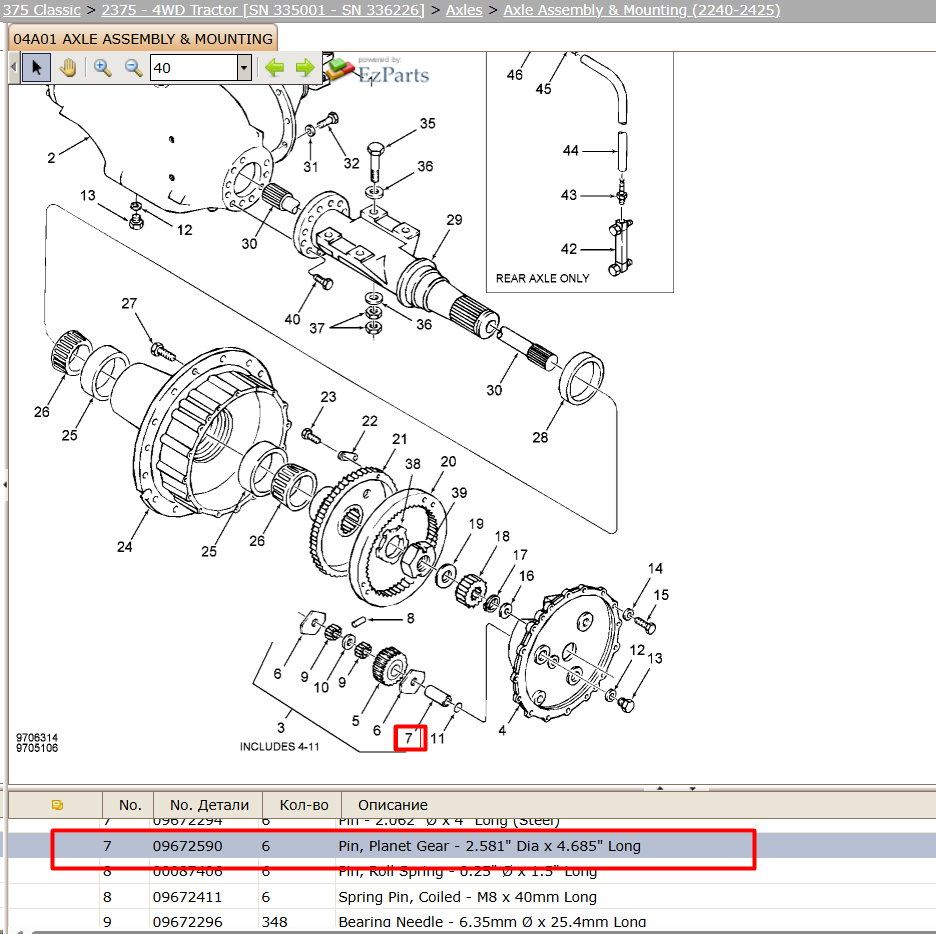Sort by the Кол-во column header

coord(303,805)
